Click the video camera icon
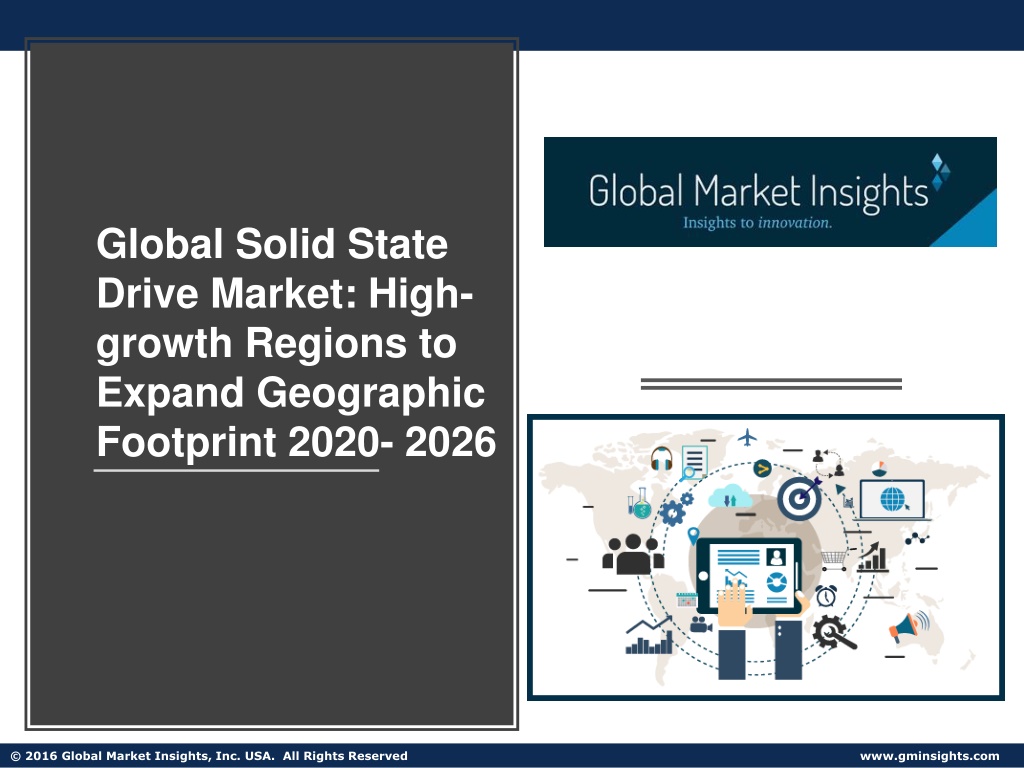Viewport: 1024px width, 768px height. tap(701, 624)
